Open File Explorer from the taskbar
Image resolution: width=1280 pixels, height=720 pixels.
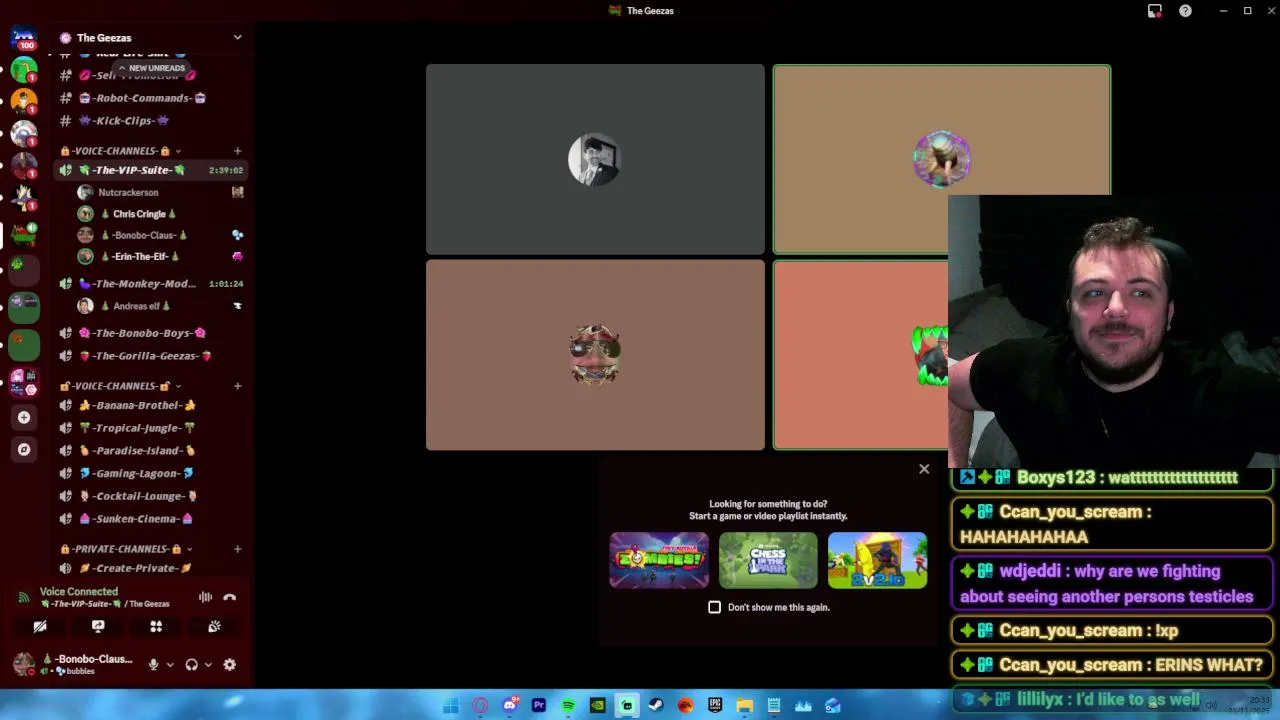point(744,706)
